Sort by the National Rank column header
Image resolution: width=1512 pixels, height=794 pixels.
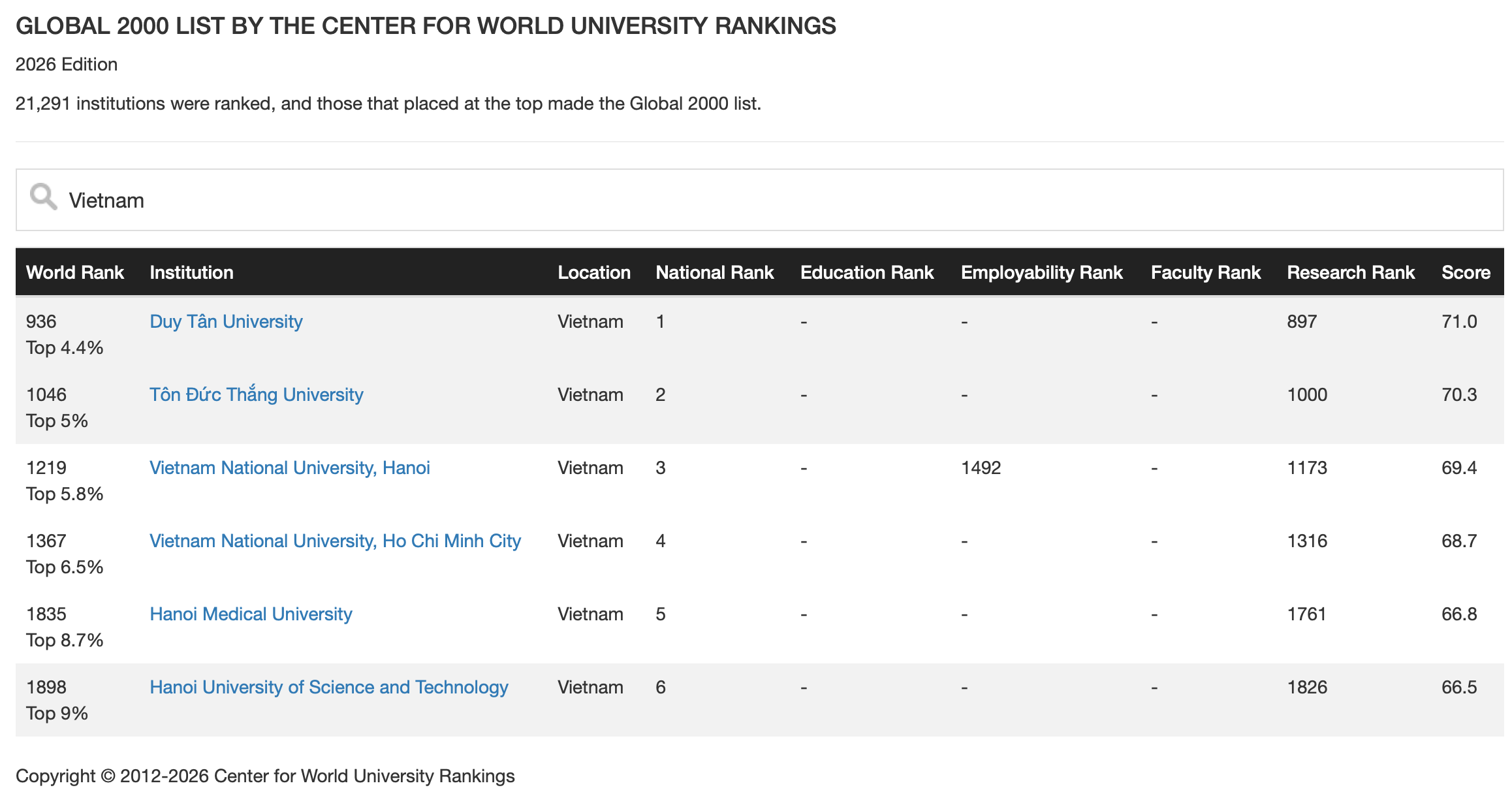pos(715,272)
